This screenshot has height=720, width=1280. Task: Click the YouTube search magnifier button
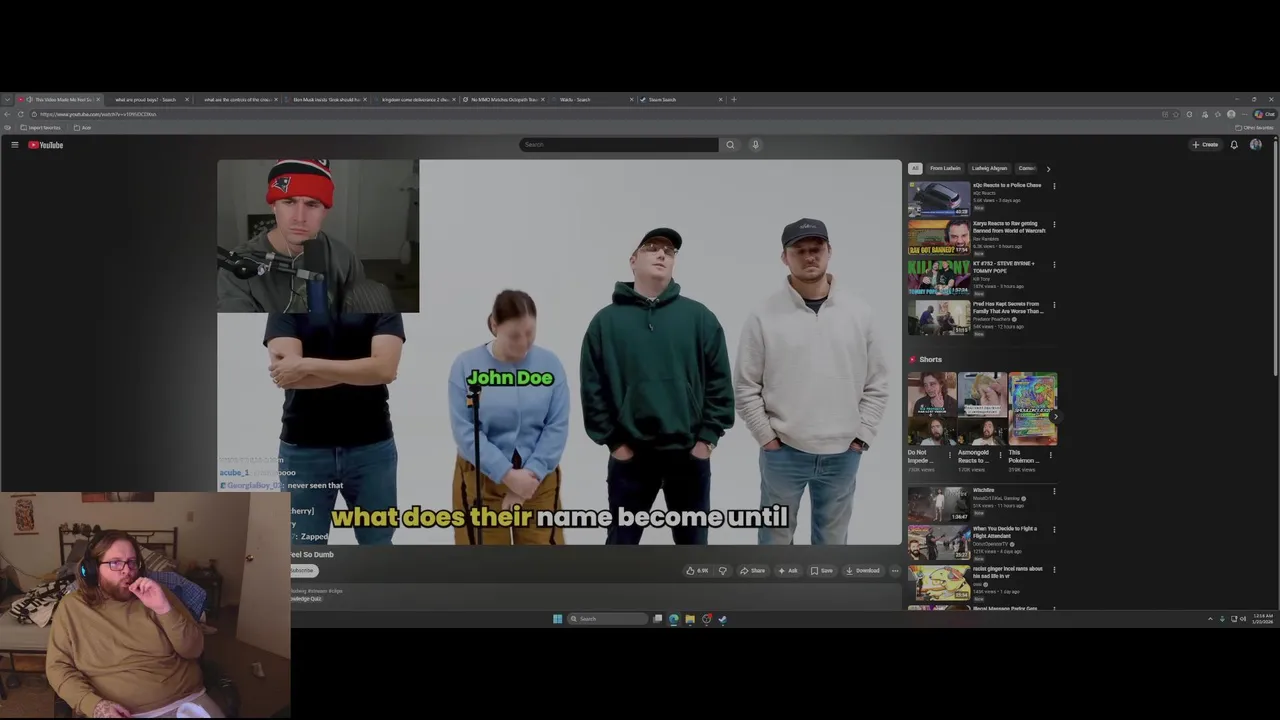(x=730, y=145)
